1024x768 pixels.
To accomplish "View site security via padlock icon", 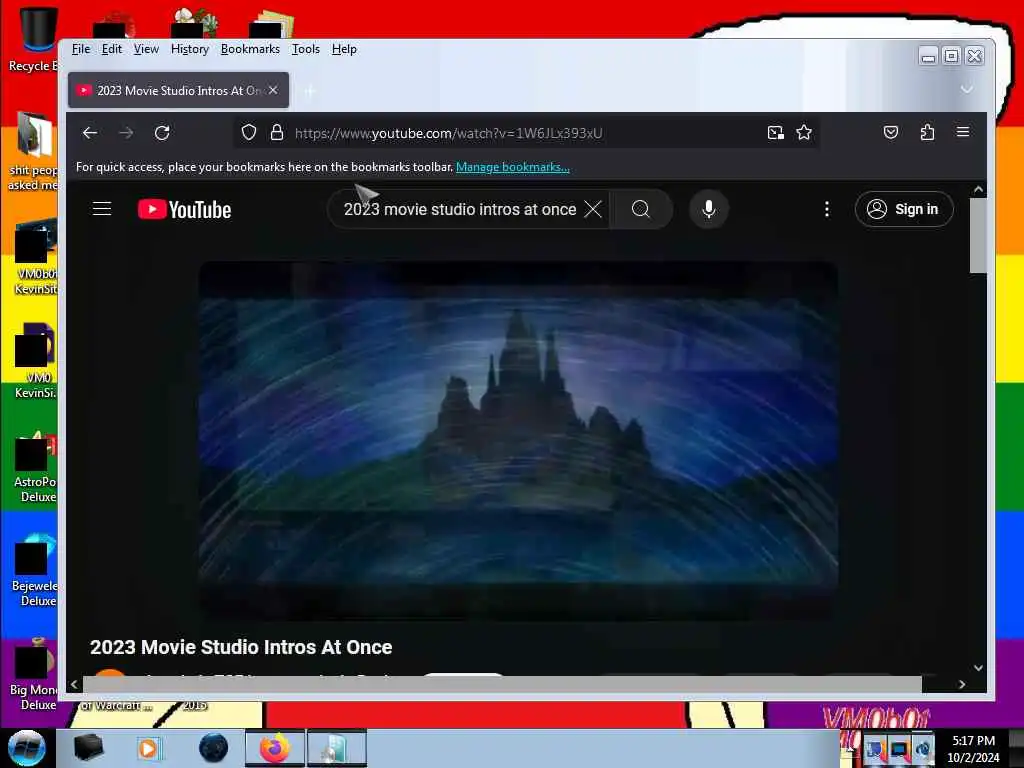I will click(277, 133).
